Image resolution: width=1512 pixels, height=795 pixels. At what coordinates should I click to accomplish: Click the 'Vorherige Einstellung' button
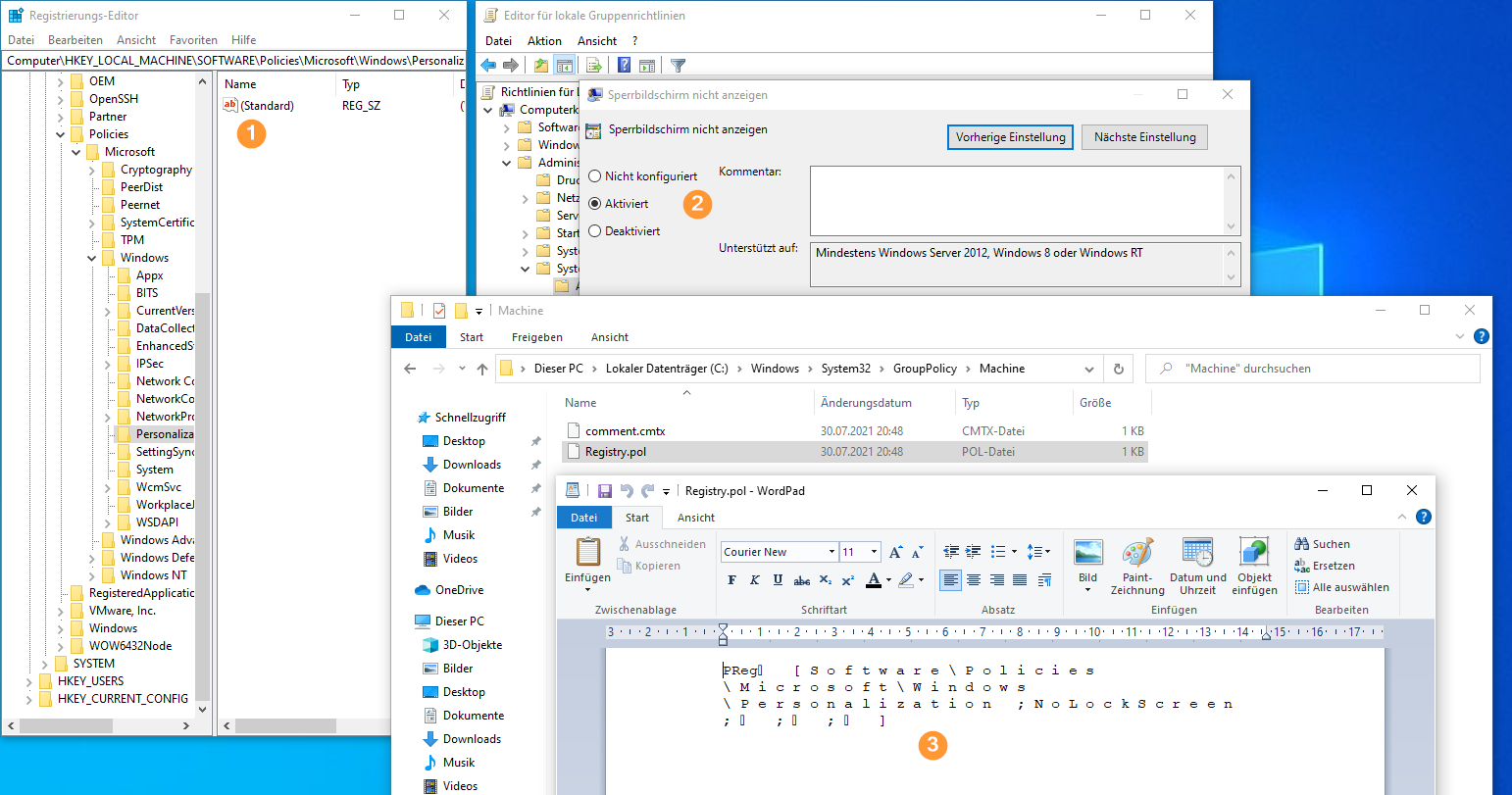[1010, 137]
